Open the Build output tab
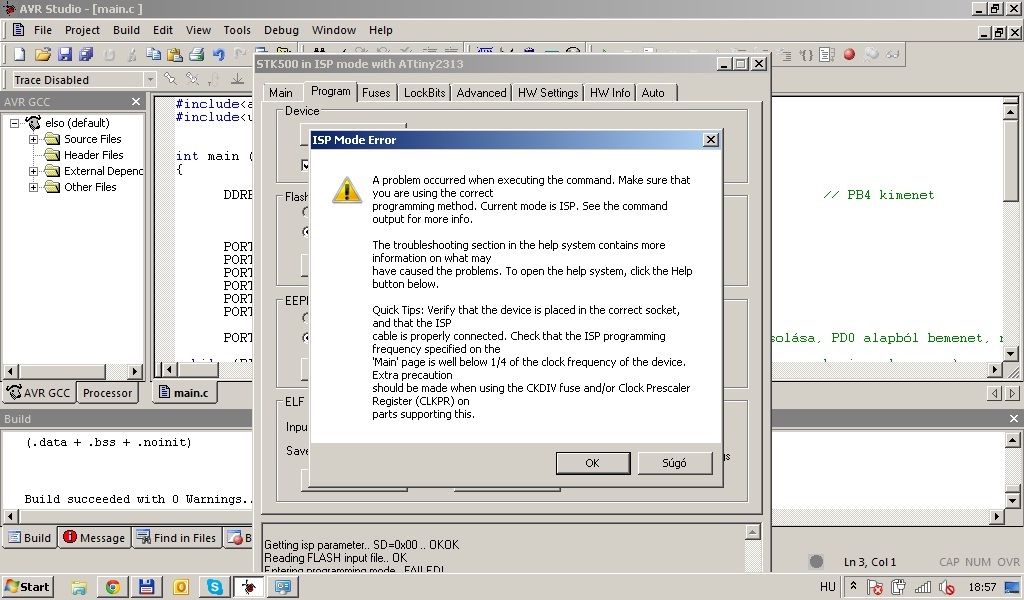 29,537
